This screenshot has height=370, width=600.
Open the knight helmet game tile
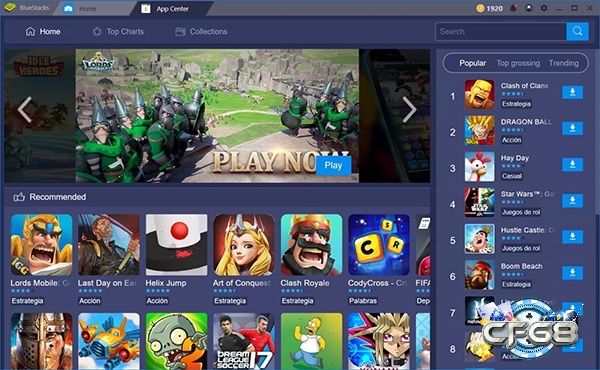pyautogui.click(x=41, y=341)
